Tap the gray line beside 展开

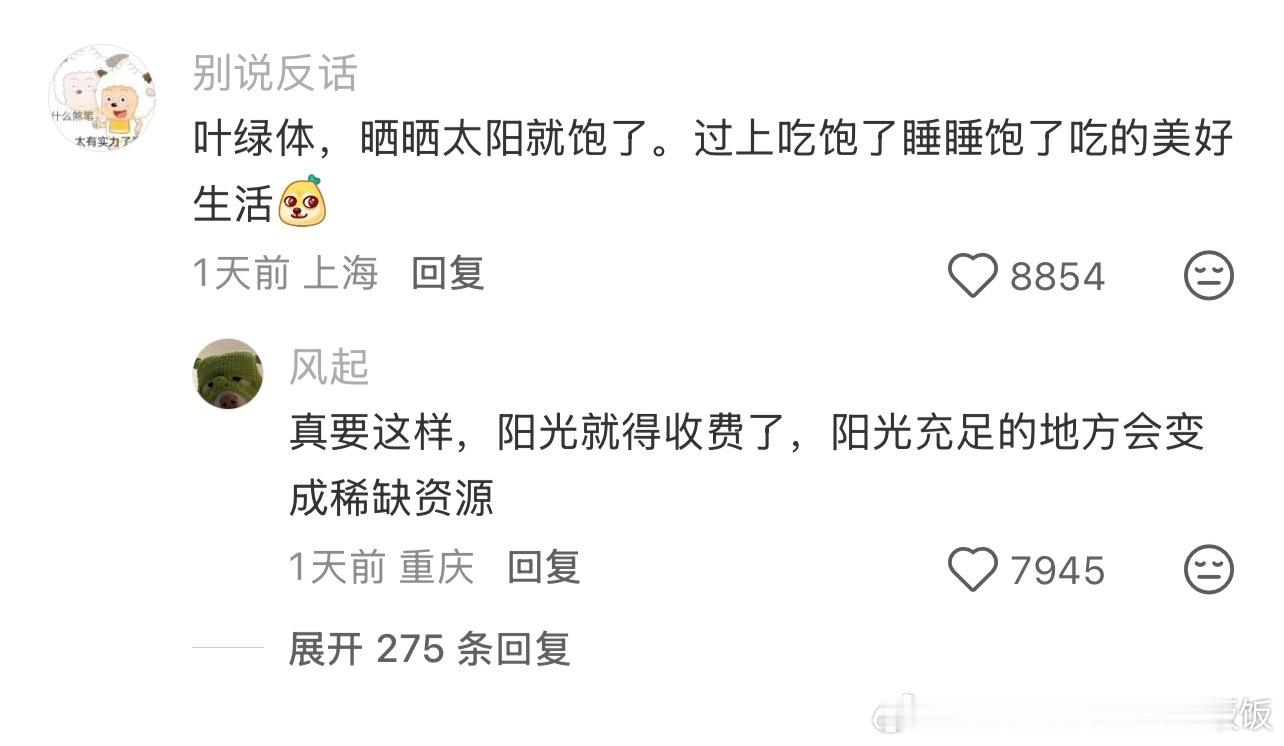point(228,649)
